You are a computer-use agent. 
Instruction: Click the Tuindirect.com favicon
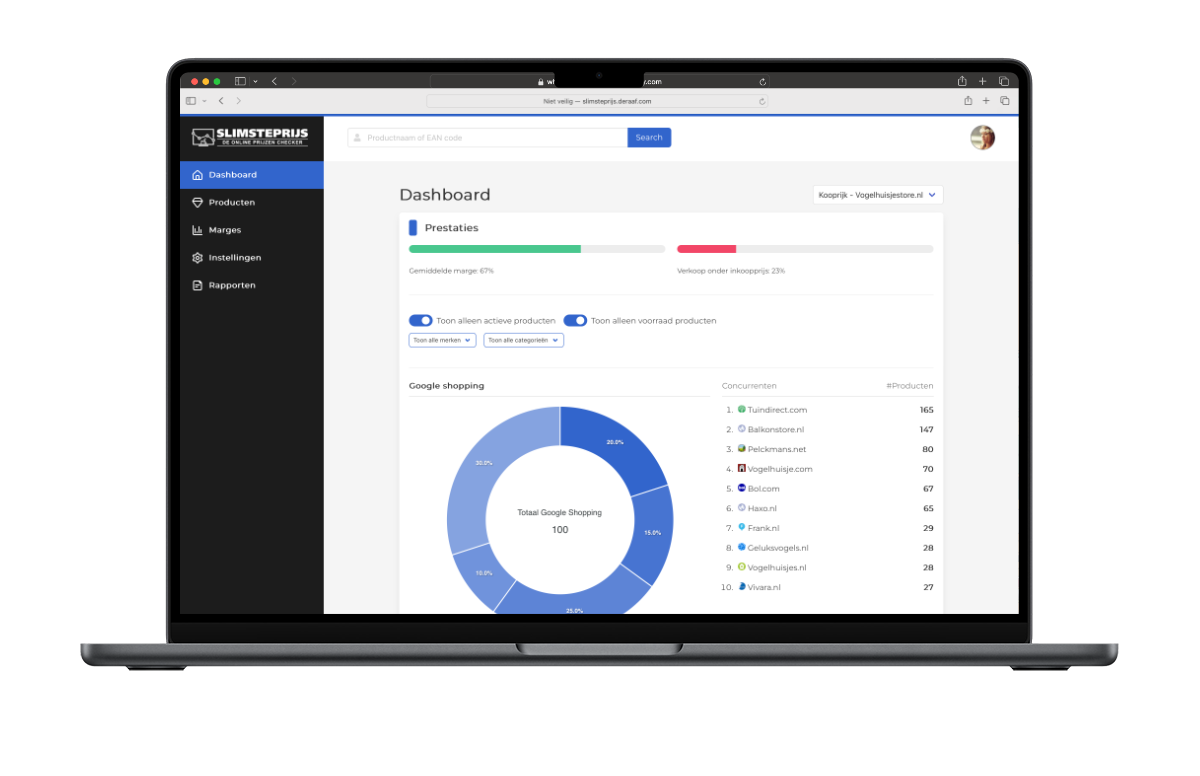(x=742, y=409)
